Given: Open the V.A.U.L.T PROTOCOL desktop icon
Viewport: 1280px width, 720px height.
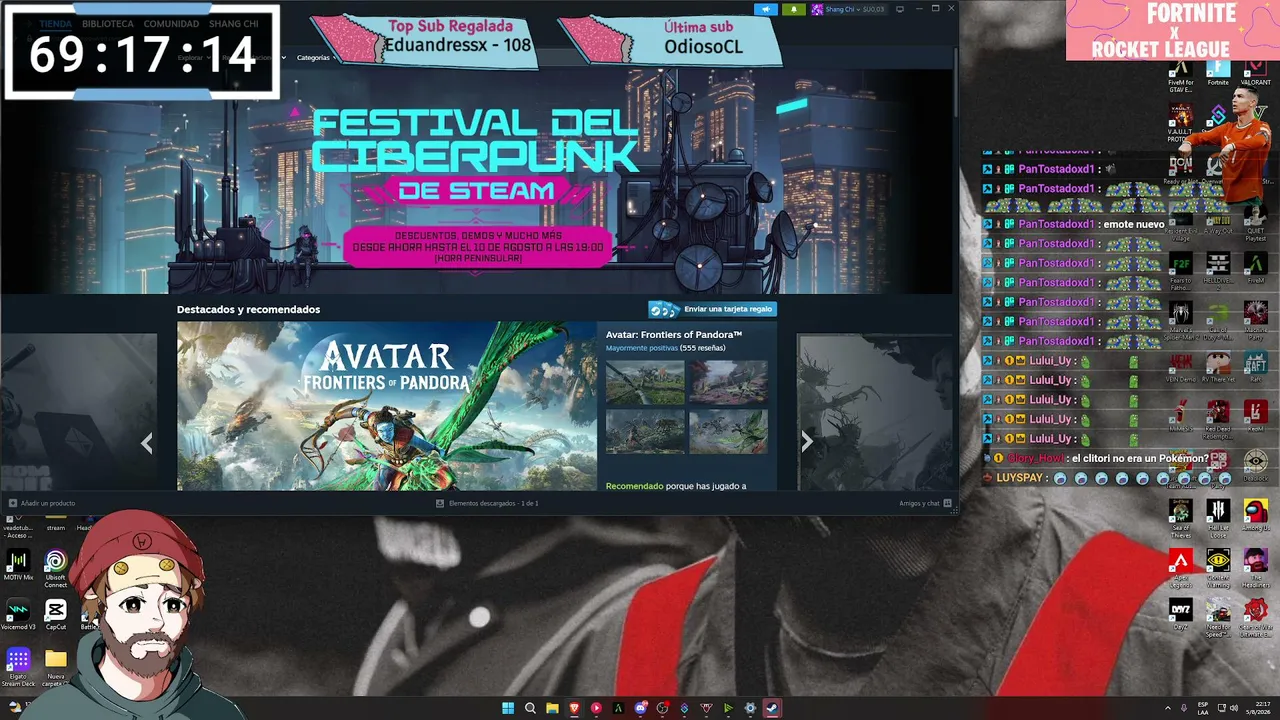Looking at the screenshot, I should pyautogui.click(x=1180, y=124).
